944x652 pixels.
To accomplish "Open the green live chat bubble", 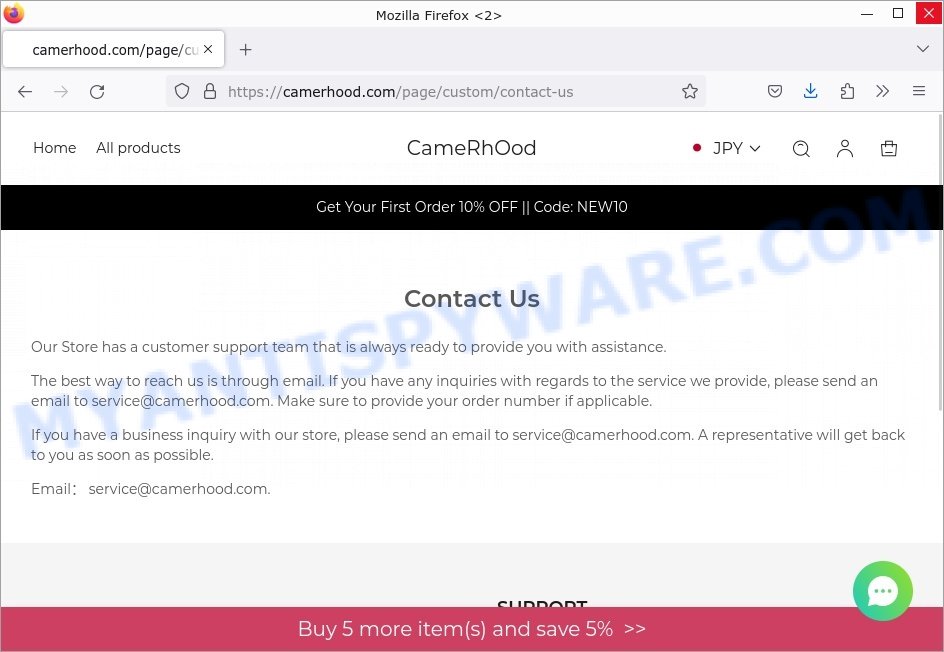I will [x=883, y=591].
